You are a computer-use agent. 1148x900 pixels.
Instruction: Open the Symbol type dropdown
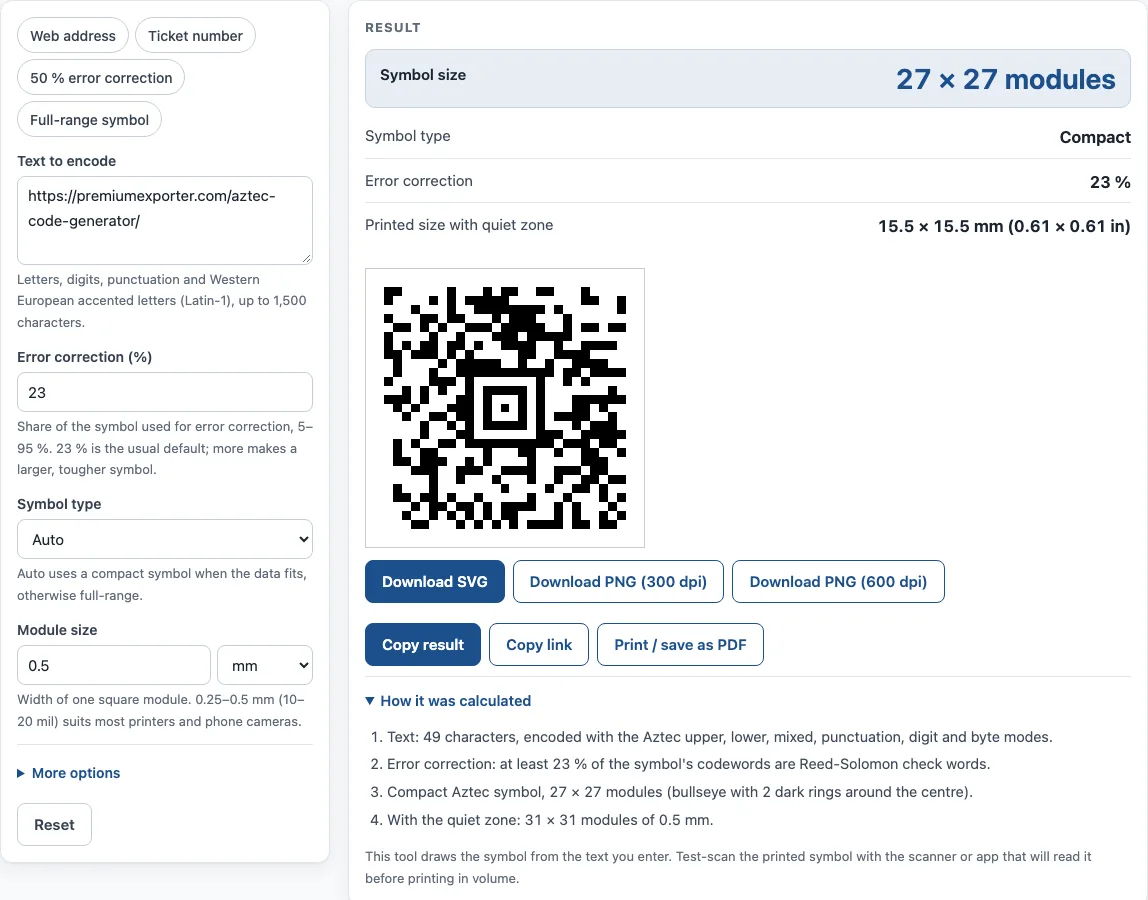pyautogui.click(x=165, y=540)
